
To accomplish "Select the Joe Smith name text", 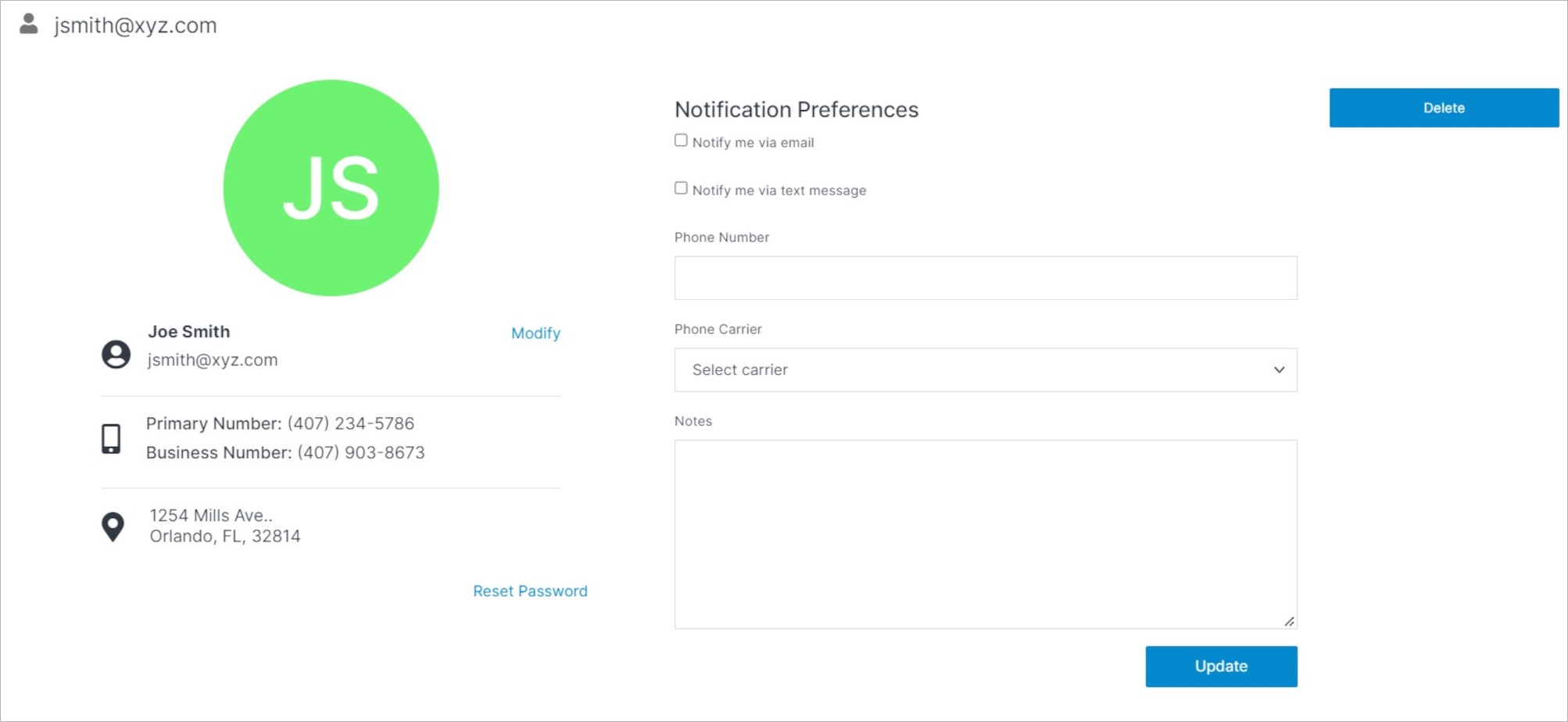I will 188,331.
